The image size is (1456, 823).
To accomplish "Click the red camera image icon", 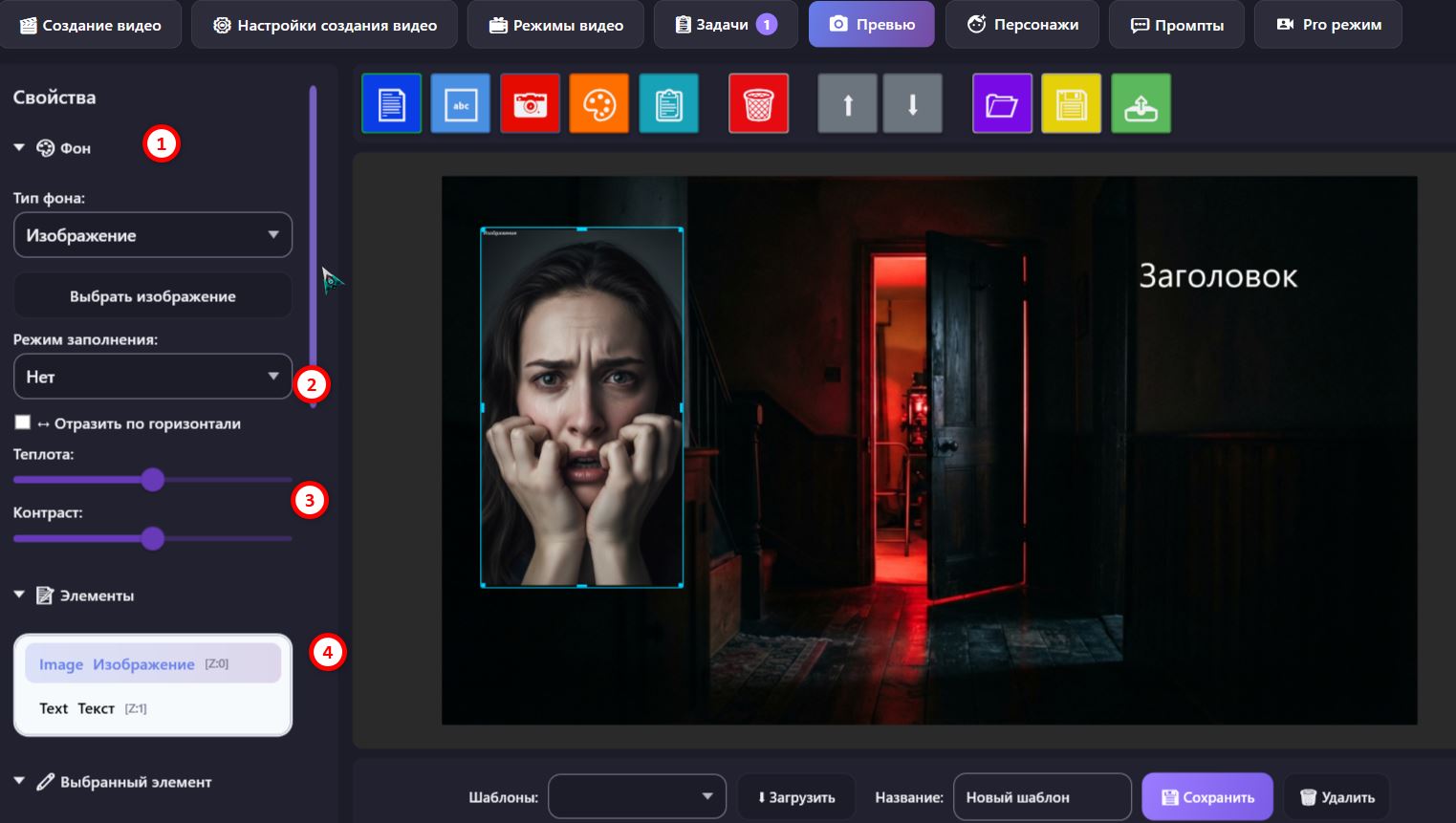I will [x=531, y=103].
